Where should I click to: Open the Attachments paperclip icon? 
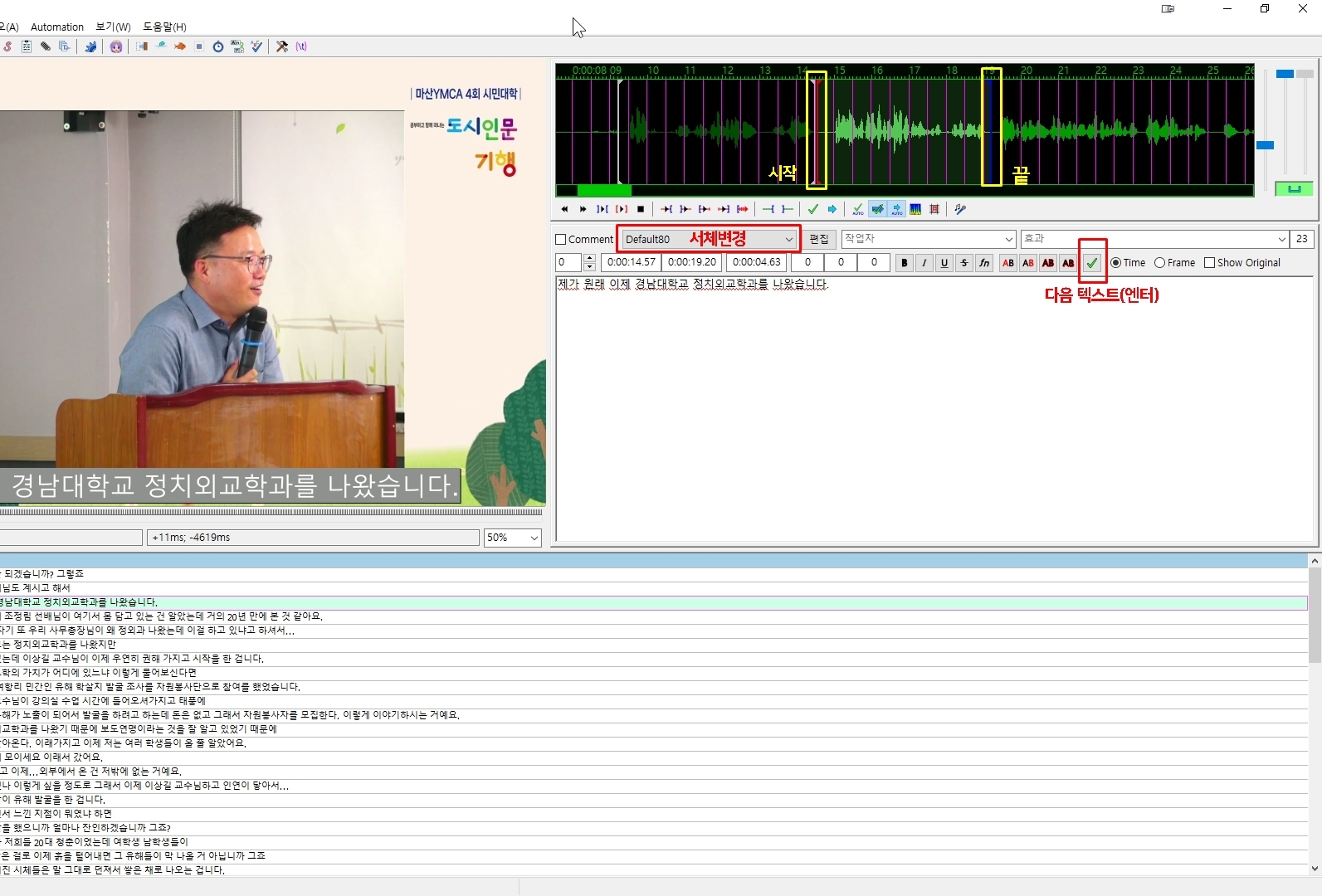(46, 46)
